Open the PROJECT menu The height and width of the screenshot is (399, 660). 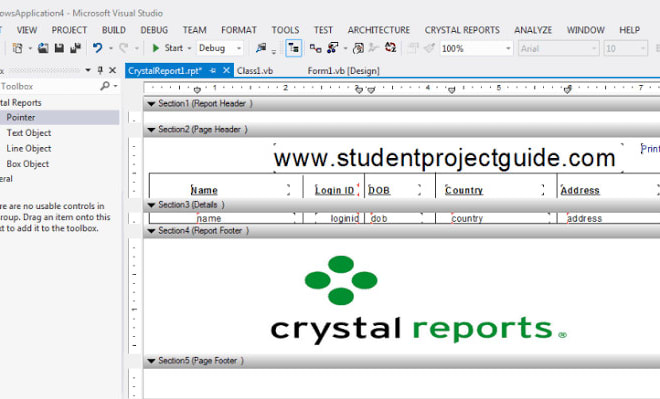[69, 30]
